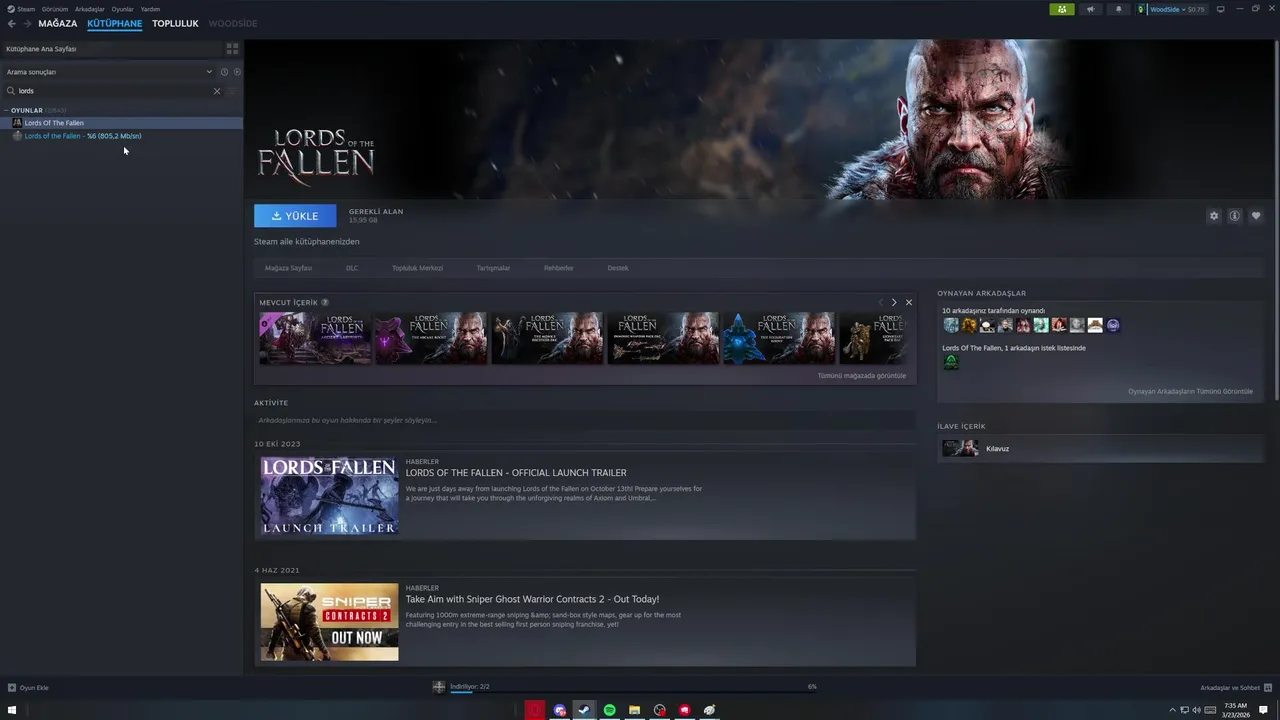
Task: Open the Take Aim with Sniper Ghost Warrior headline
Action: pos(532,599)
